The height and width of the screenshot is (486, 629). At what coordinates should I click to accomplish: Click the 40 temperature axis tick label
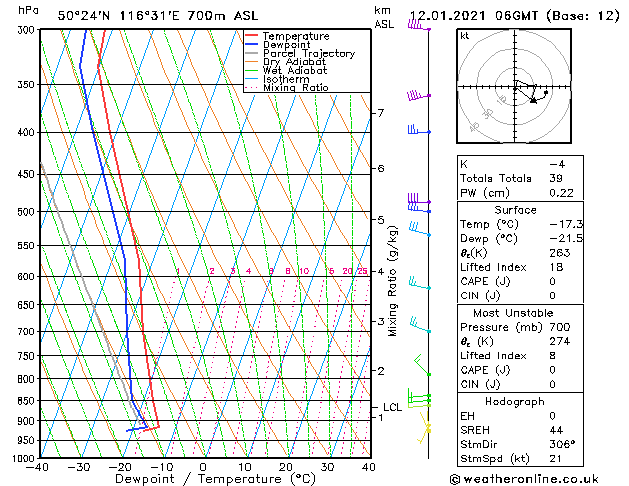pos(369,467)
